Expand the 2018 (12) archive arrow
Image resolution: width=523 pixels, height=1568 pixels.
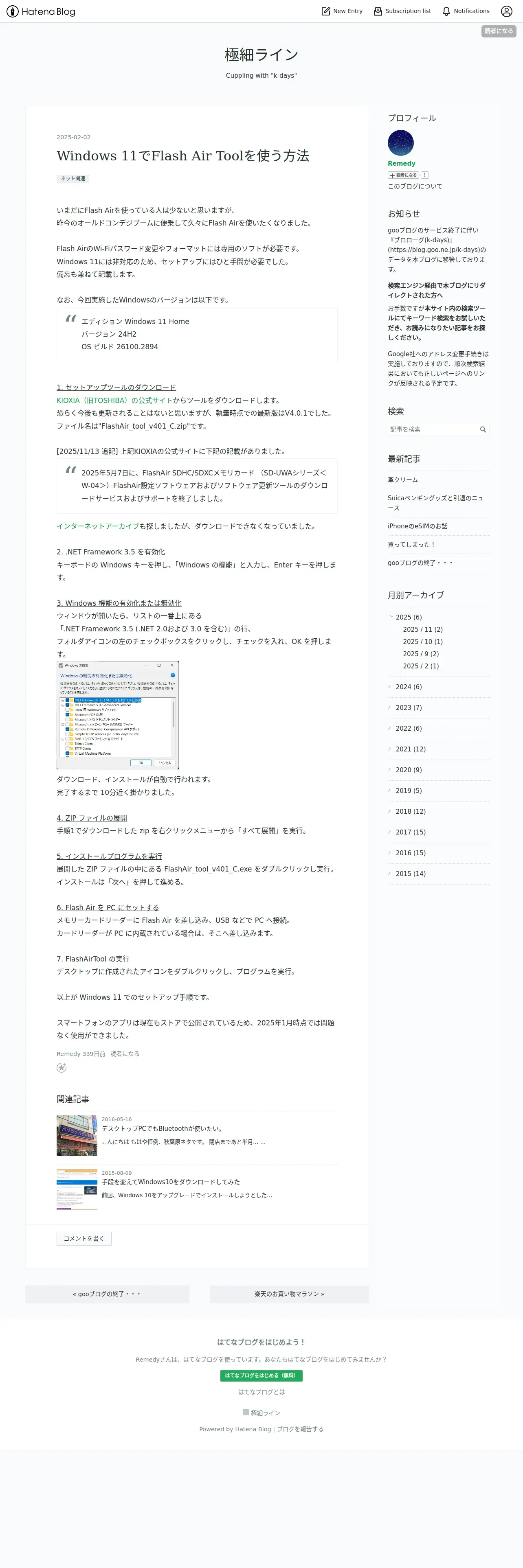[x=390, y=811]
